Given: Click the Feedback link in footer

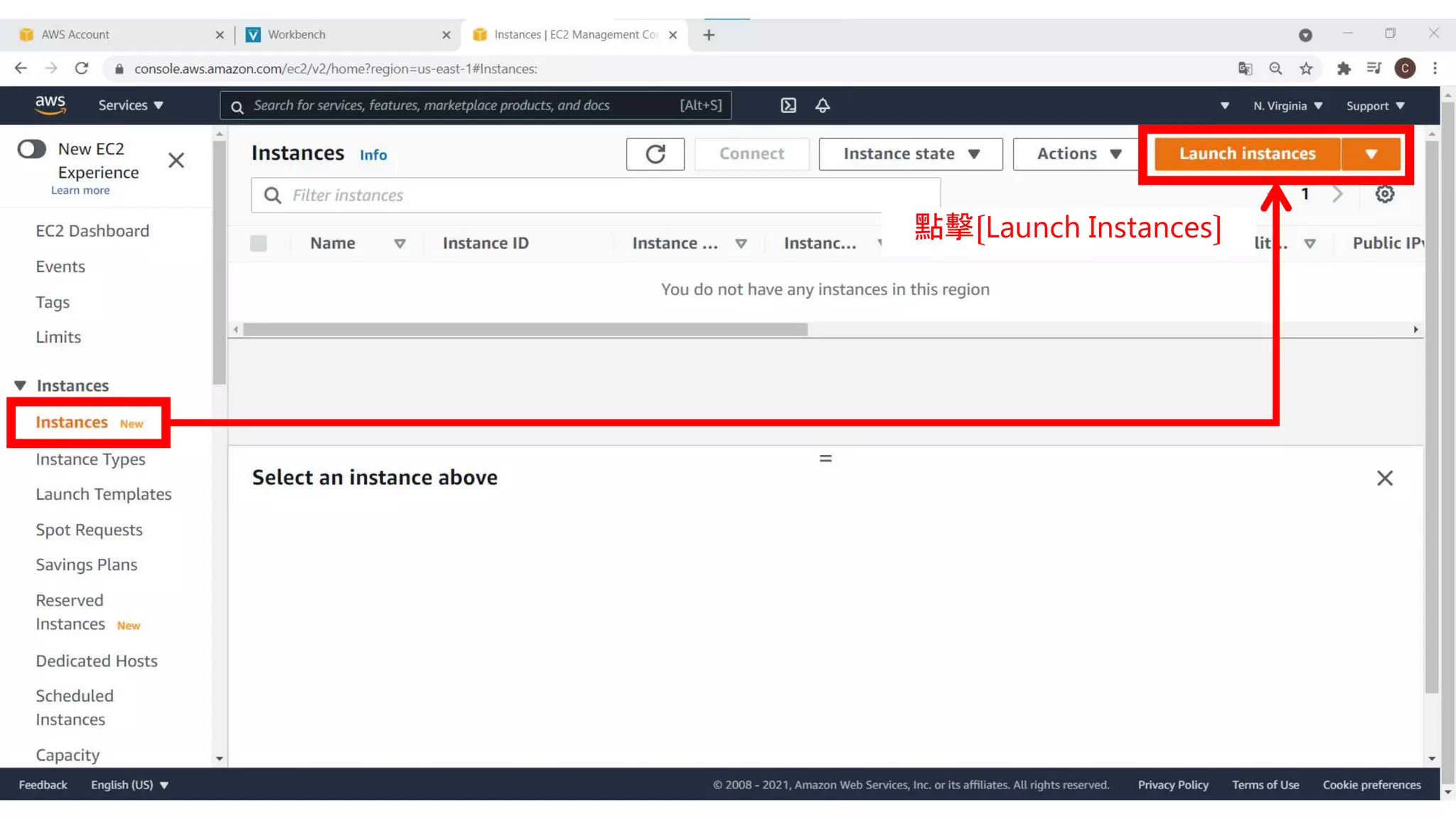Looking at the screenshot, I should pyautogui.click(x=43, y=785).
